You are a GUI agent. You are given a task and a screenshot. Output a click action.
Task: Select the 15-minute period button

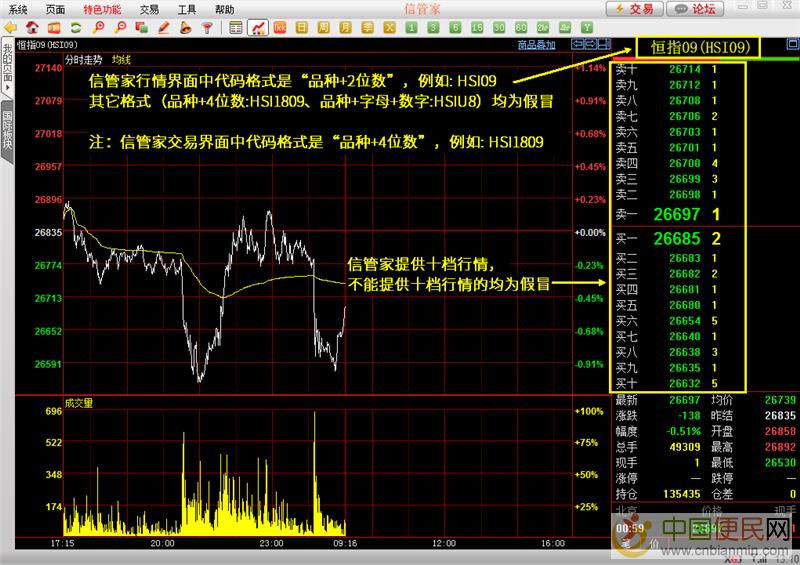click(477, 27)
